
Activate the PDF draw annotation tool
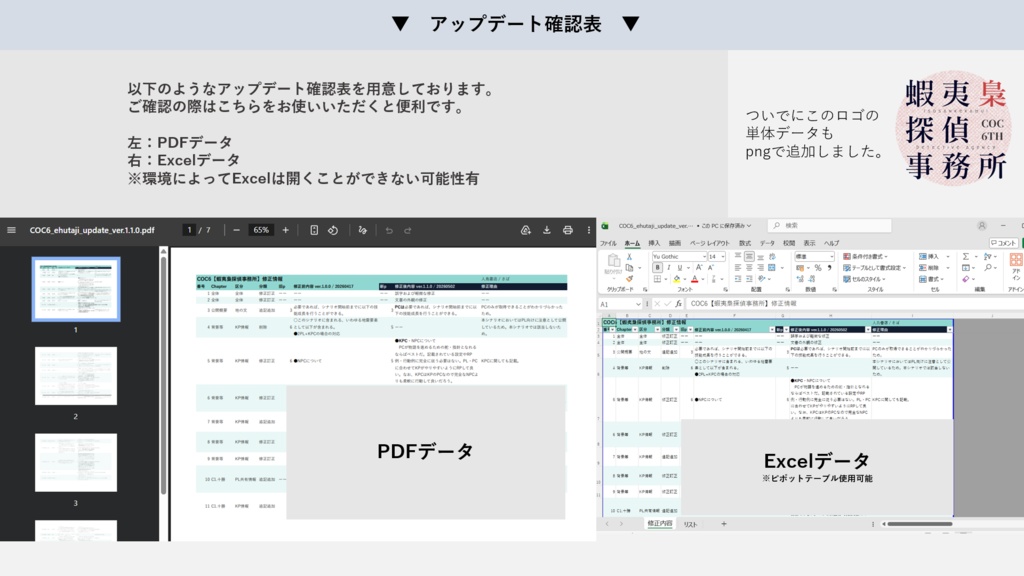(362, 230)
